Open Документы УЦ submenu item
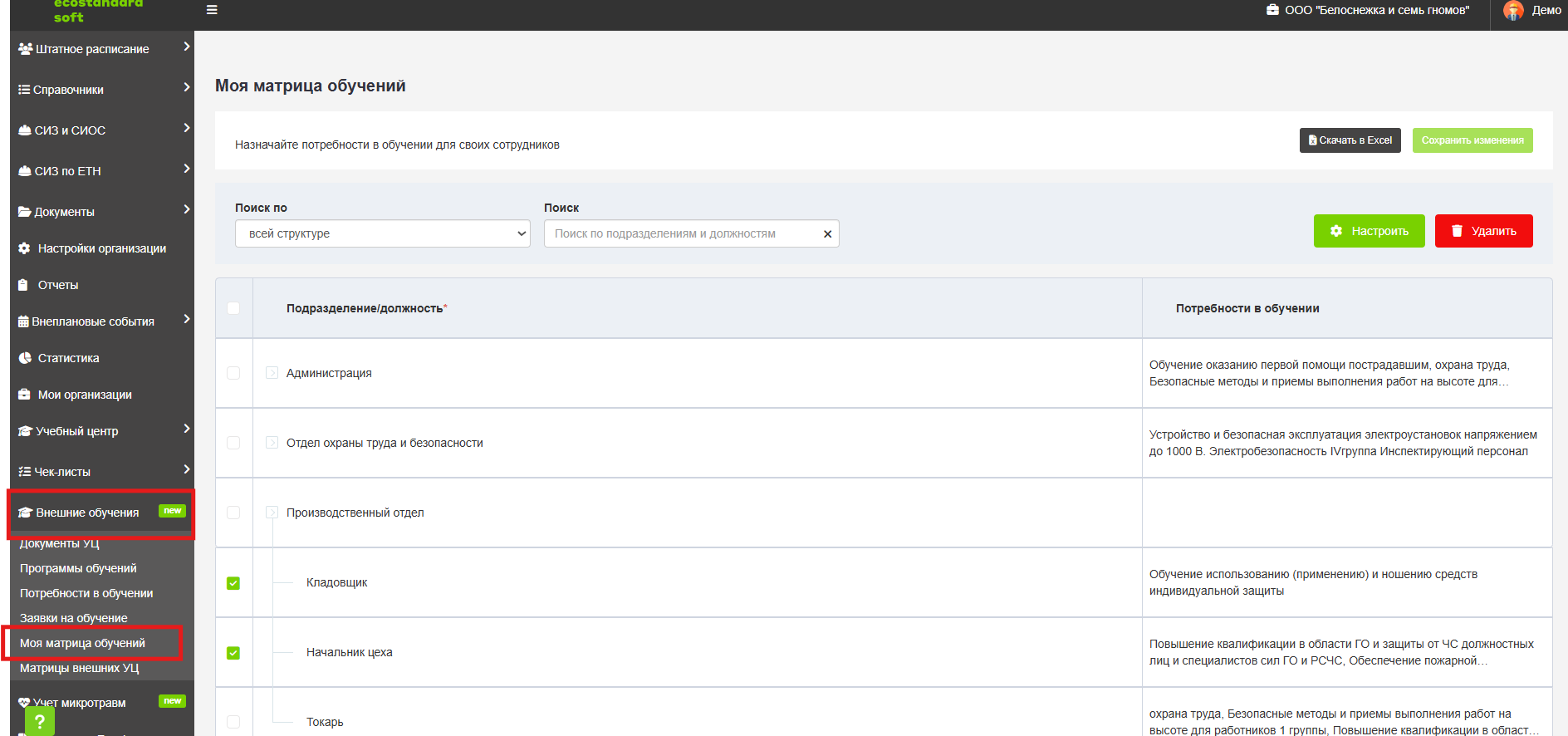This screenshot has width=1568, height=736. pos(60,543)
